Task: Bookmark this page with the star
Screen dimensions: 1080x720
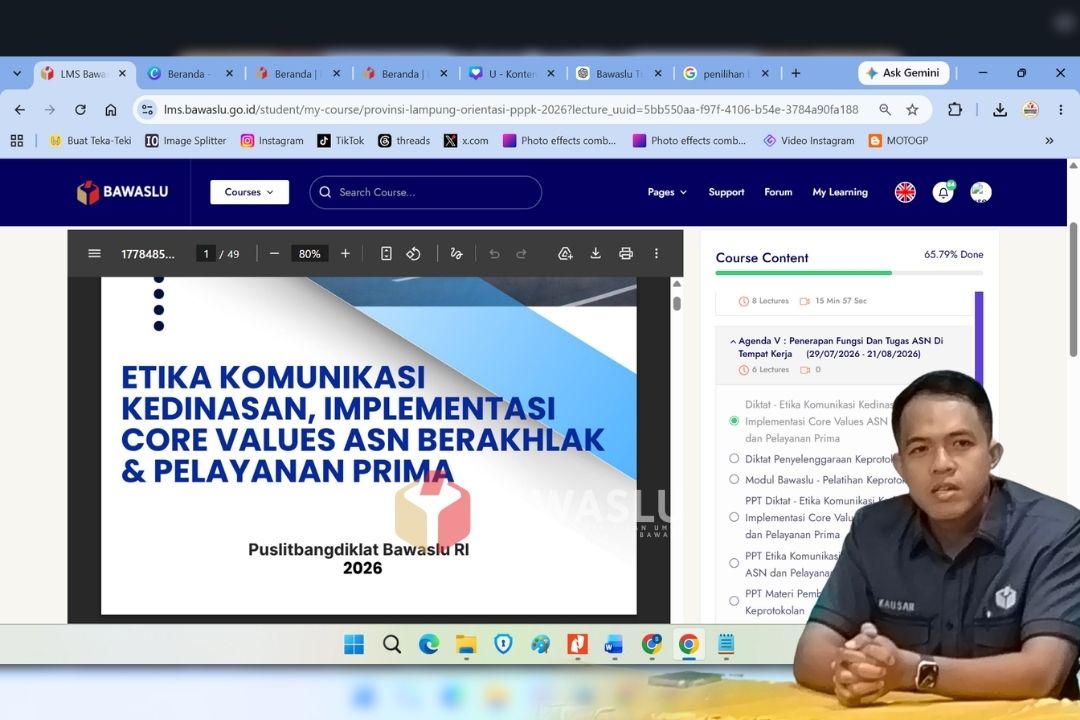Action: click(913, 110)
